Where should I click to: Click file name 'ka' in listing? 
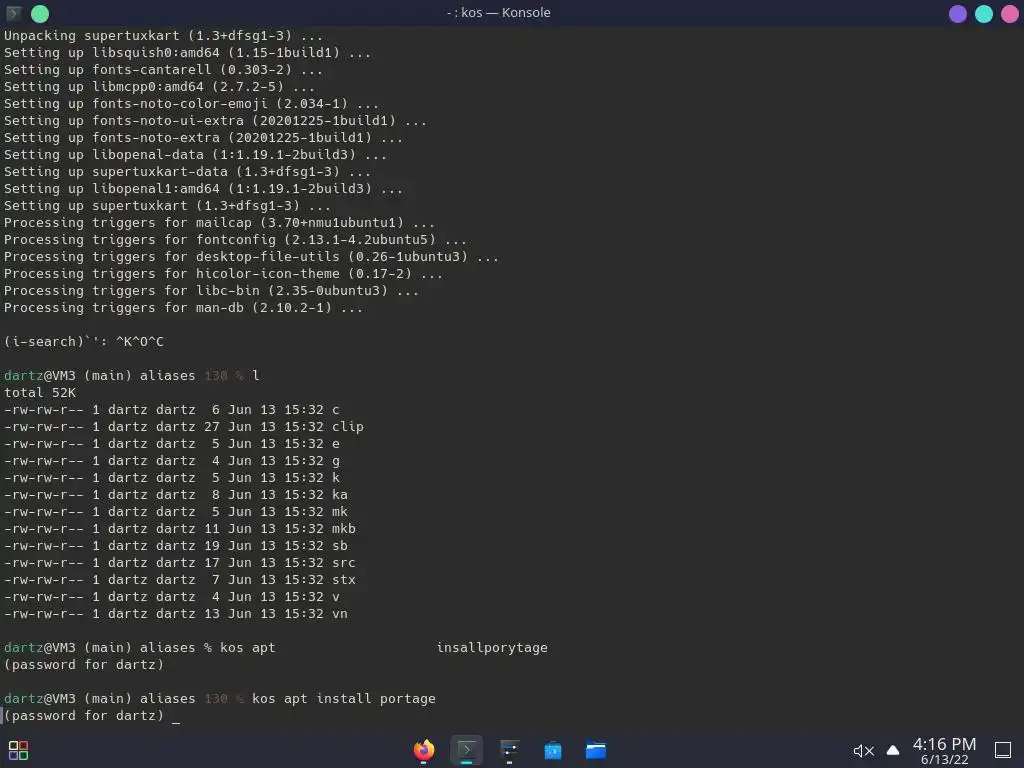tap(340, 494)
